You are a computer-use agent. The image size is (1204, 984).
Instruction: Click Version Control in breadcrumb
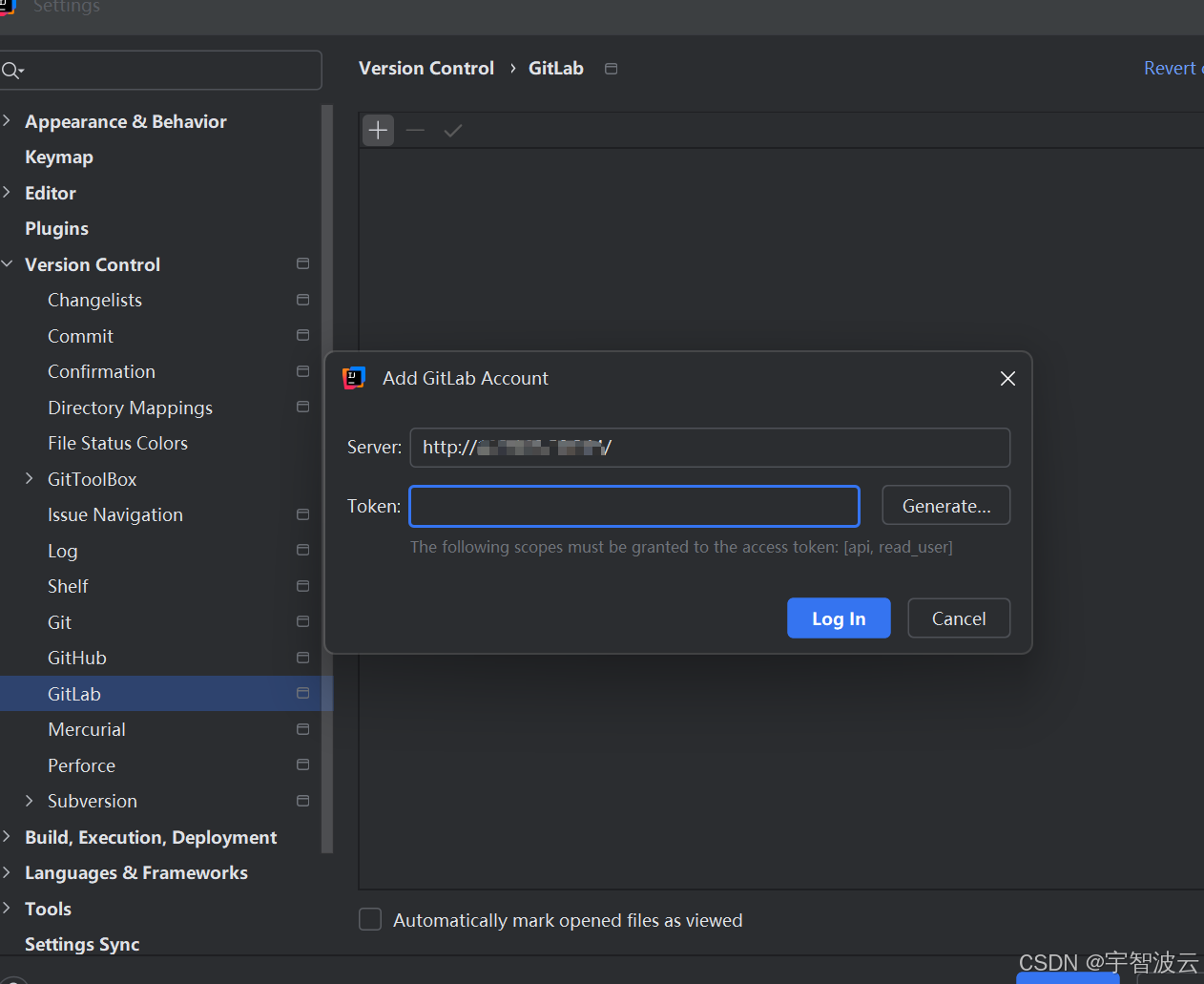(x=426, y=68)
